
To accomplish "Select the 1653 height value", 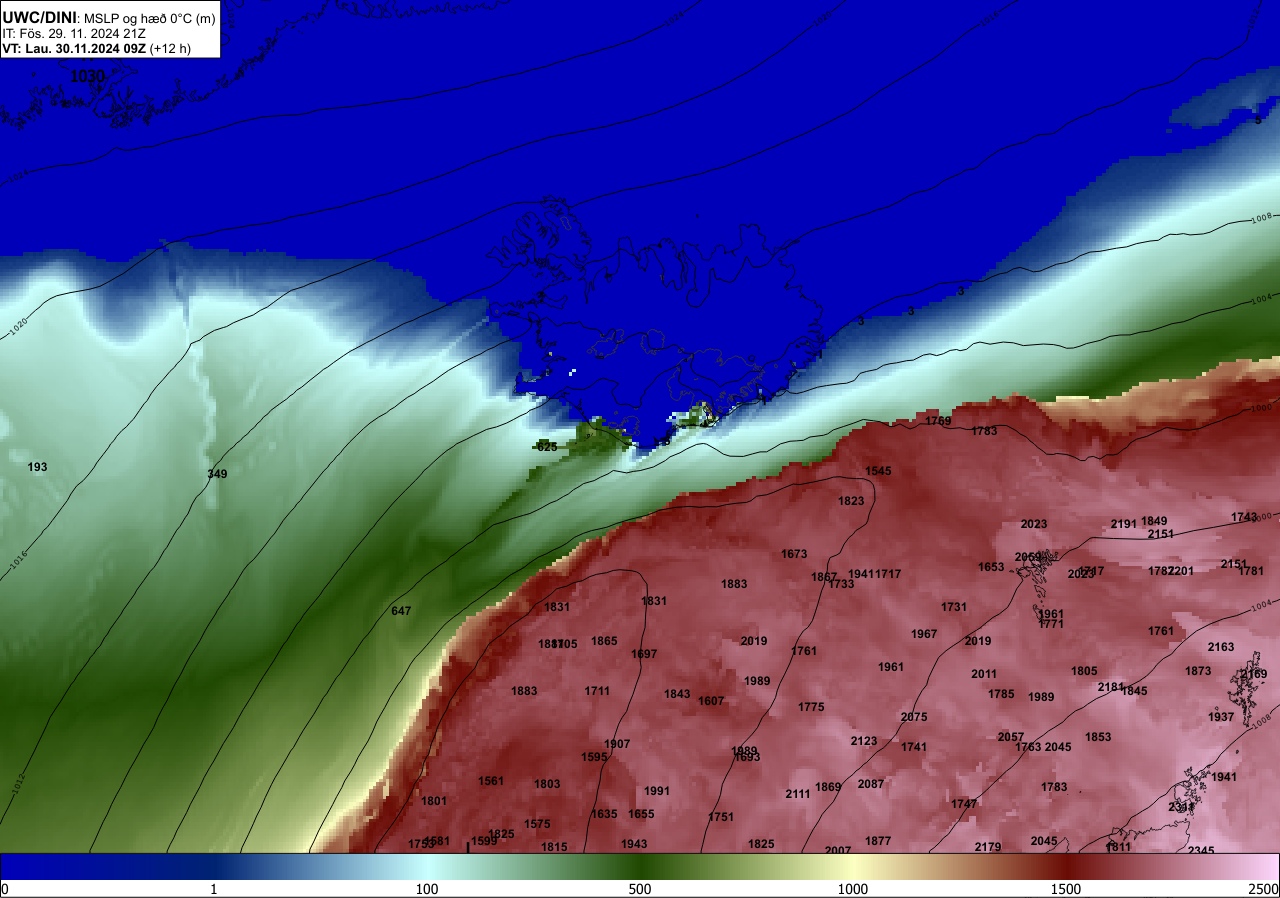I will tap(991, 567).
